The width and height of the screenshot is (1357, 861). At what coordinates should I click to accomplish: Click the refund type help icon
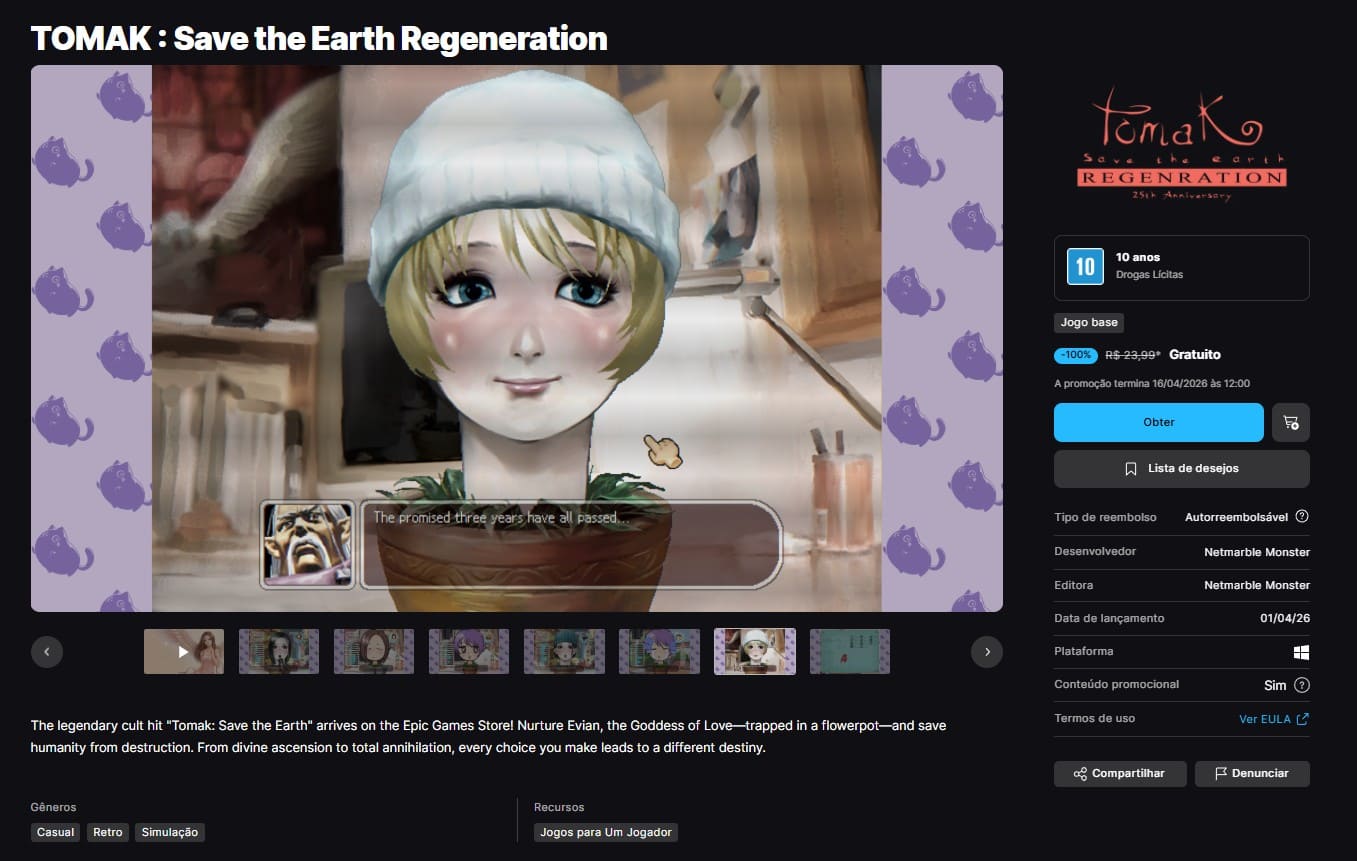tap(1301, 517)
